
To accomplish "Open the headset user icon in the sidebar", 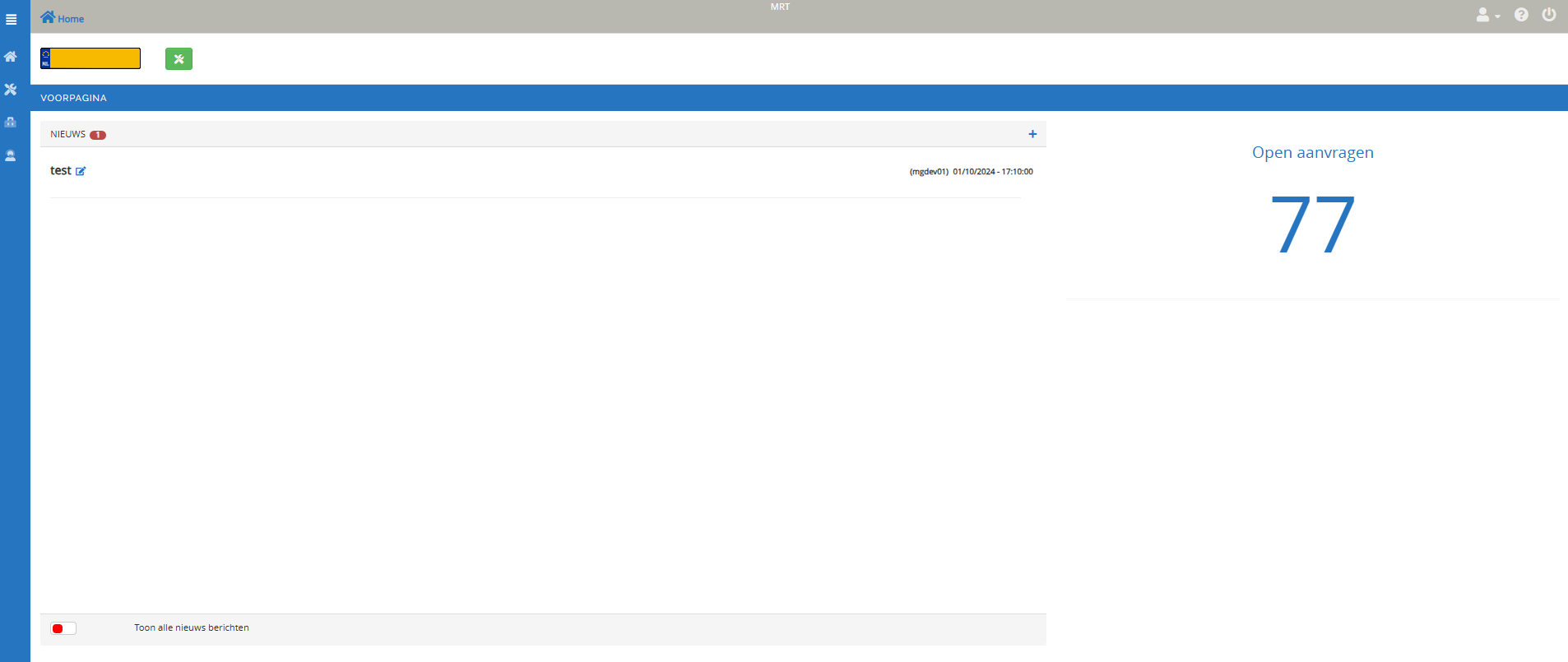I will pos(11,155).
